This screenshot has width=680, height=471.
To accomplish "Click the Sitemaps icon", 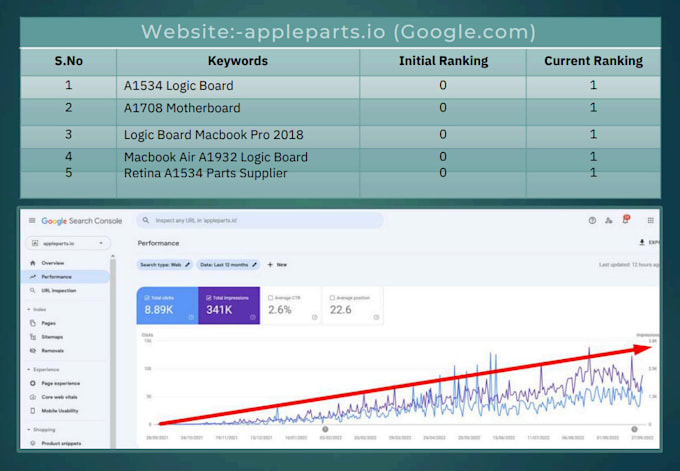I will tap(33, 337).
